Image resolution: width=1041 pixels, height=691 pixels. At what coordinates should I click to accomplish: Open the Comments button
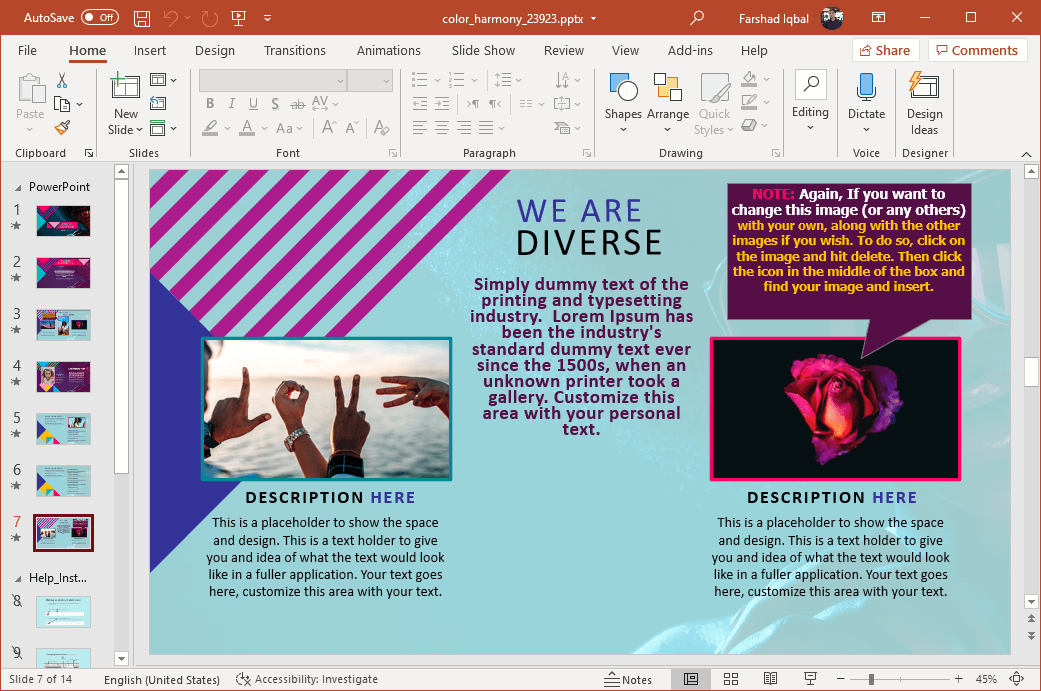click(975, 51)
